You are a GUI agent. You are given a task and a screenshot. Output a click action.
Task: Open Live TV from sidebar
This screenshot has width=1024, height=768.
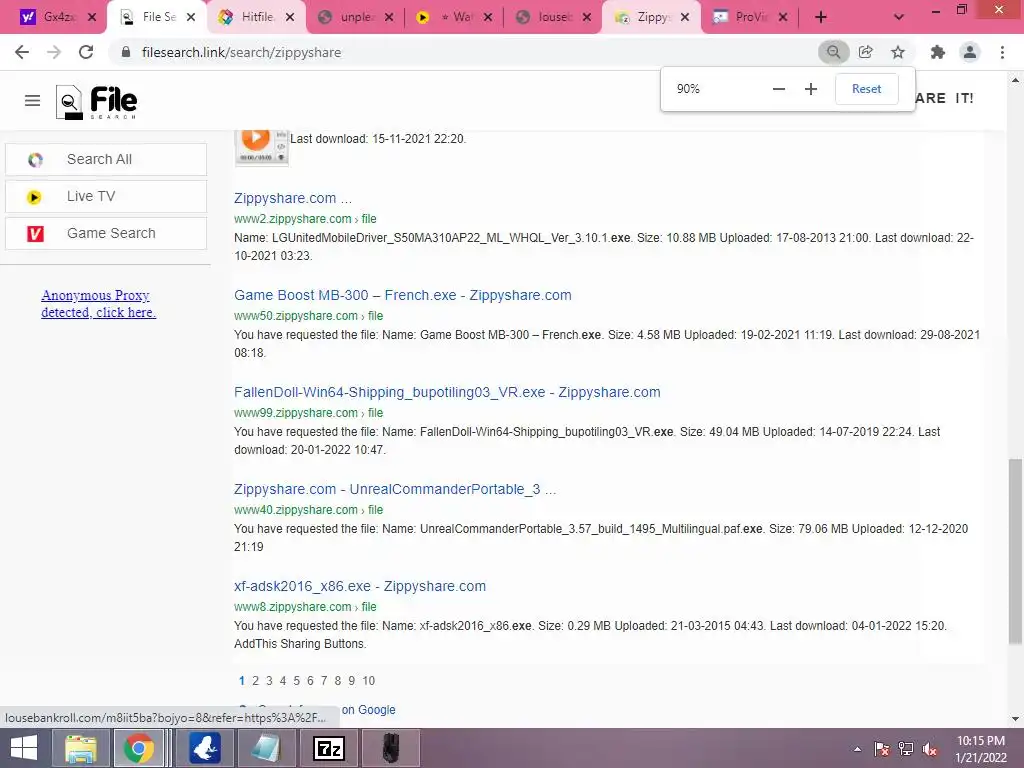click(106, 196)
